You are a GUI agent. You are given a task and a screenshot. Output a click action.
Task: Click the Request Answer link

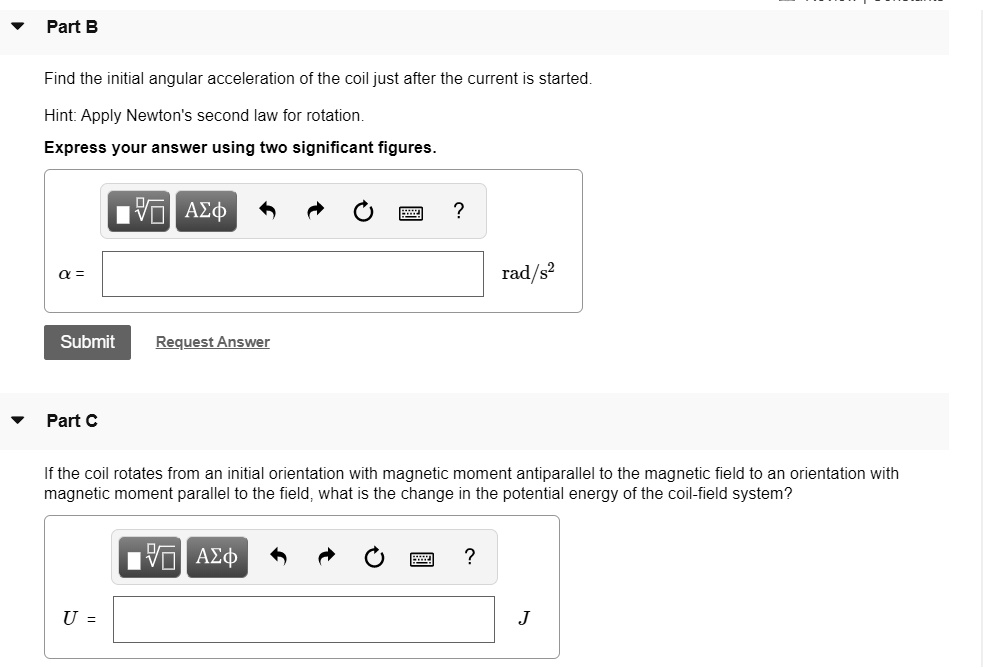click(212, 342)
